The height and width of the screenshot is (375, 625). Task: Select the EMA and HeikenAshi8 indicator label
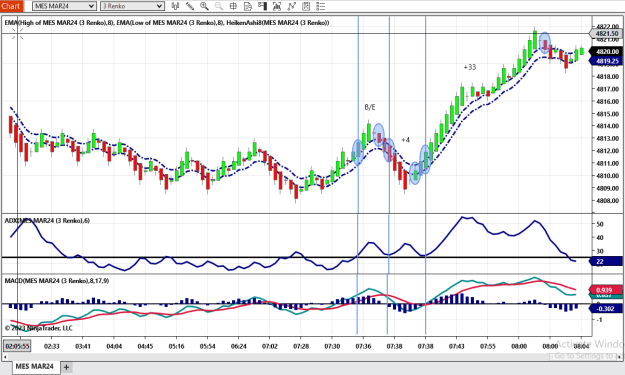[167, 23]
